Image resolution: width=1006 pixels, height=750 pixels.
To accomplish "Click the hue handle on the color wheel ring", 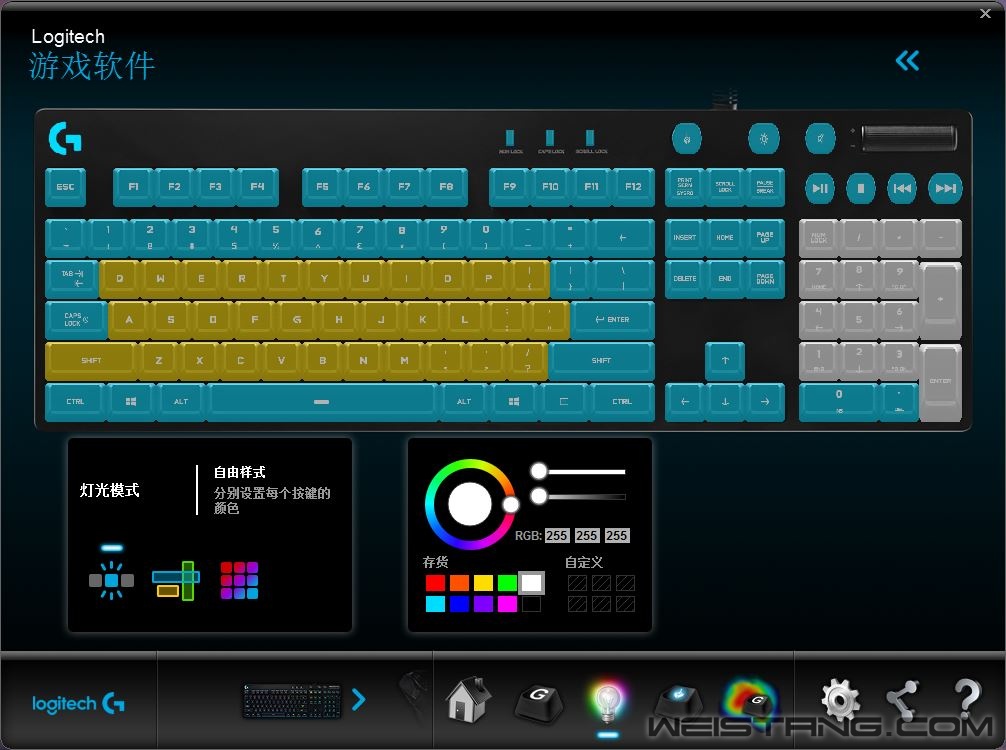I will pos(511,504).
